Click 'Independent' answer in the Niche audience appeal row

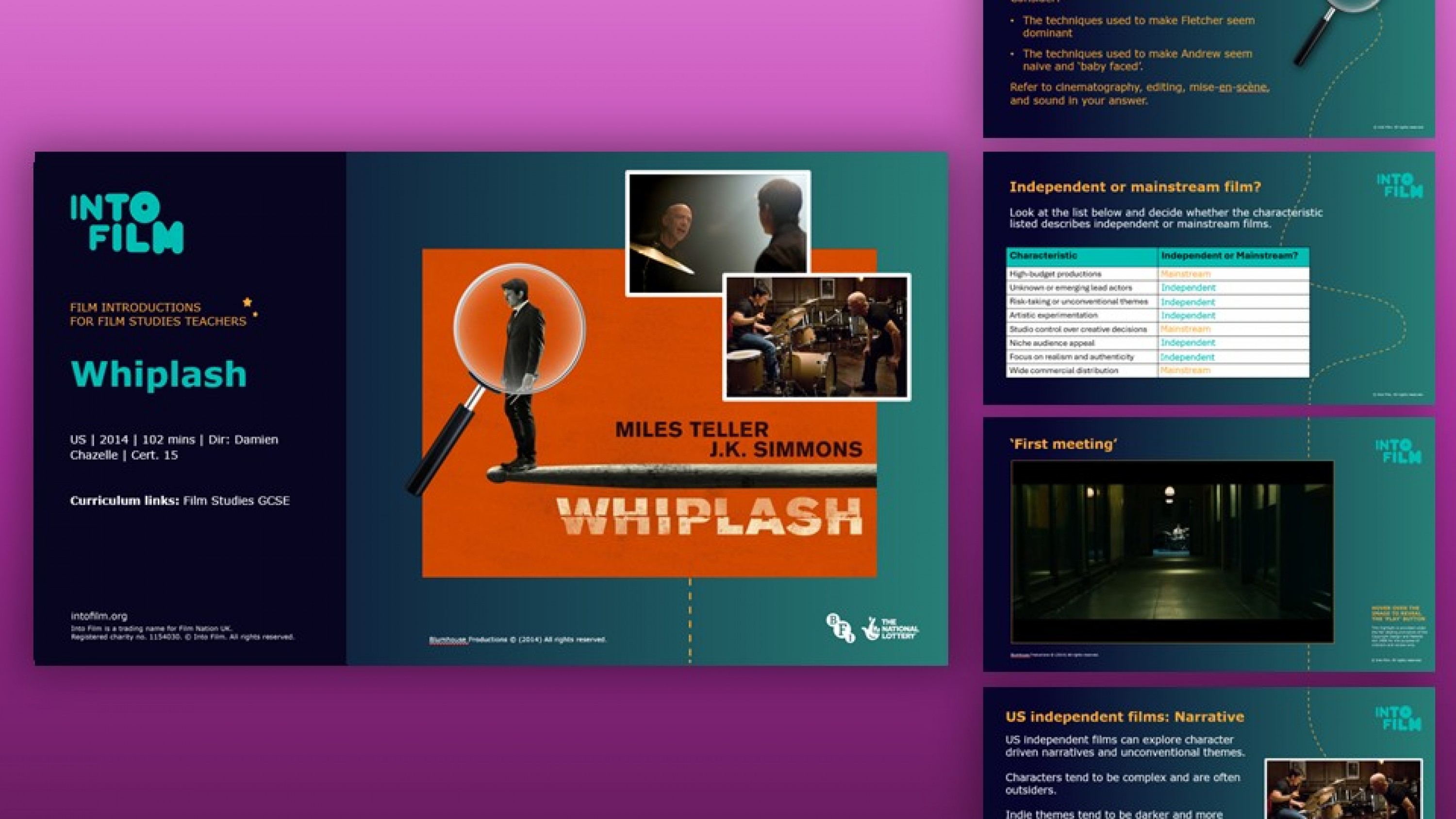click(1188, 343)
